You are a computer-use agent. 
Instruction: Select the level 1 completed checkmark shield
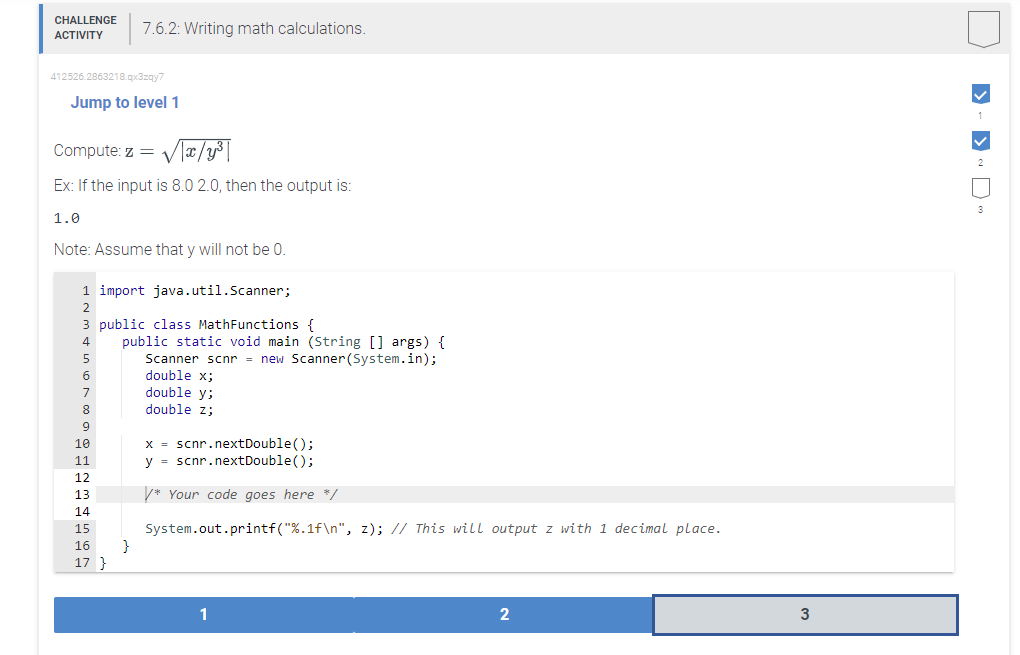point(980,93)
